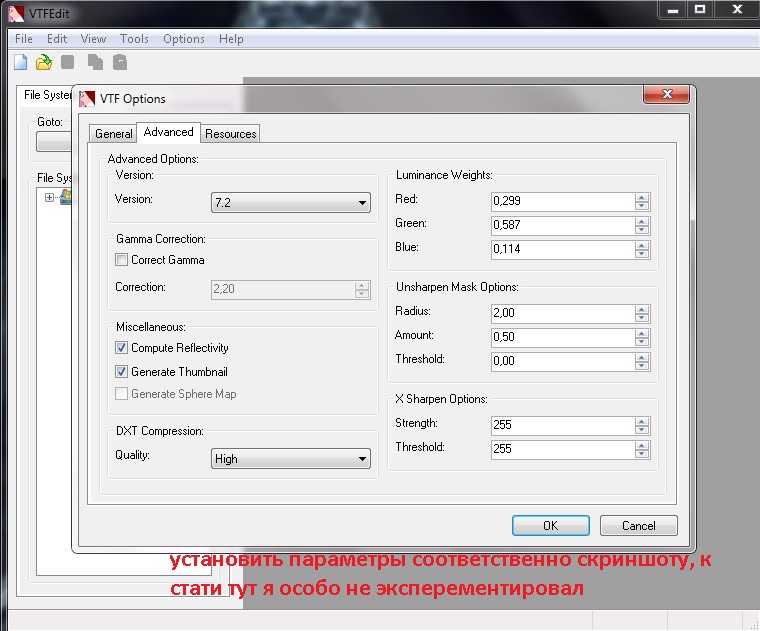The height and width of the screenshot is (631, 760).
Task: Click the Open folder toolbar icon
Action: (x=44, y=63)
